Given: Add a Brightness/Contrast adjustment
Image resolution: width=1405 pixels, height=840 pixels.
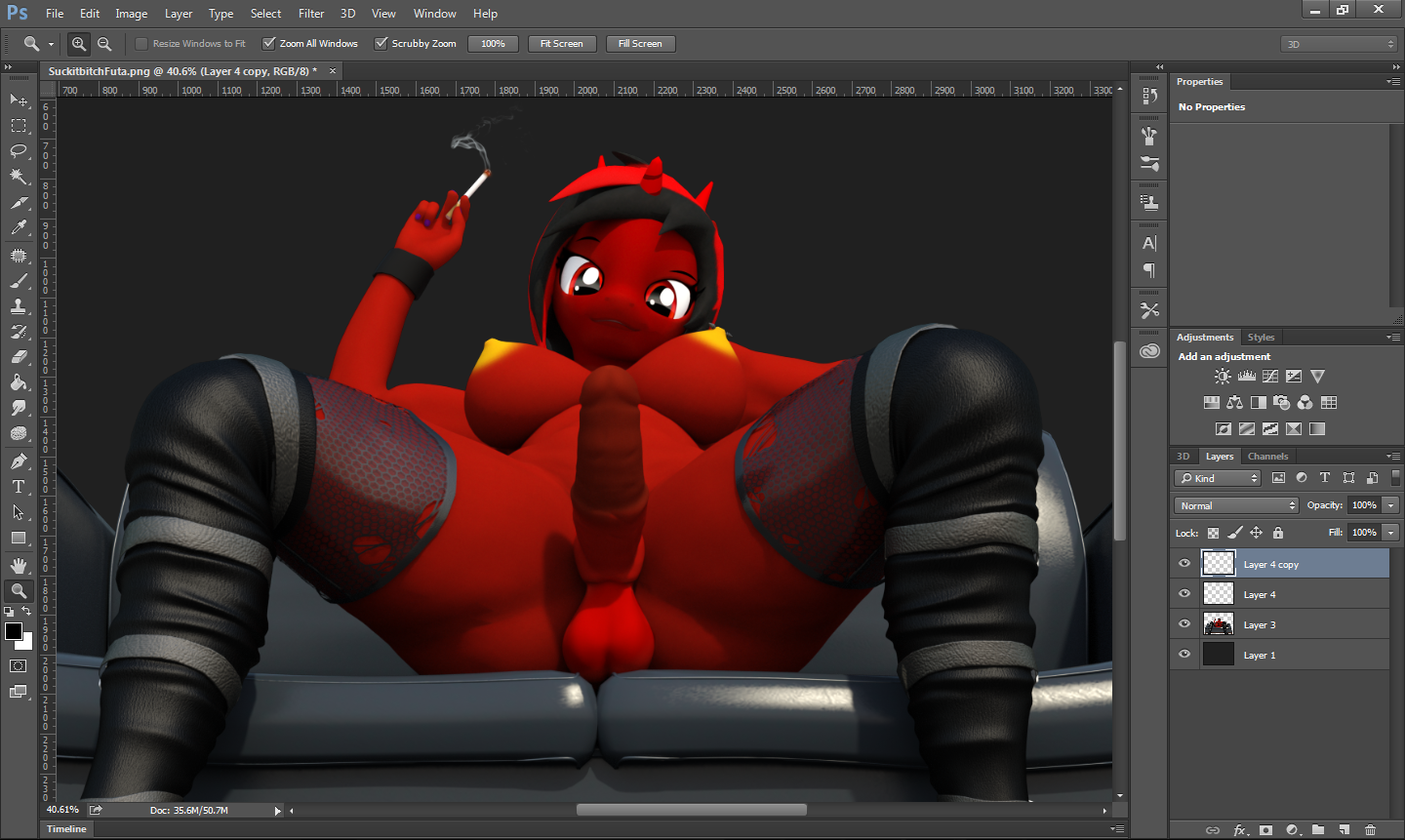Looking at the screenshot, I should point(1223,377).
